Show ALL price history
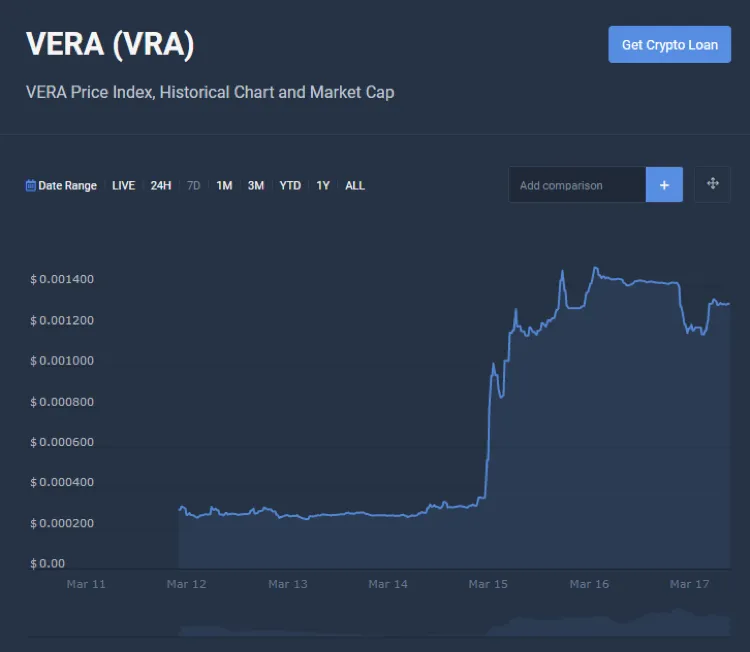 pyautogui.click(x=355, y=186)
